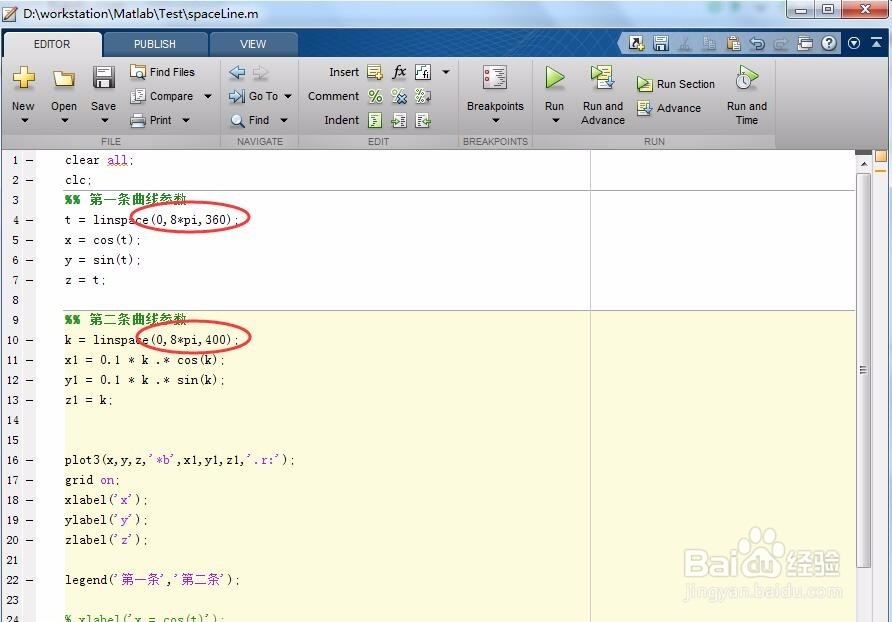Toggle breakpoint dash on line 10
Screen dimensions: 892x622
(x=30, y=340)
